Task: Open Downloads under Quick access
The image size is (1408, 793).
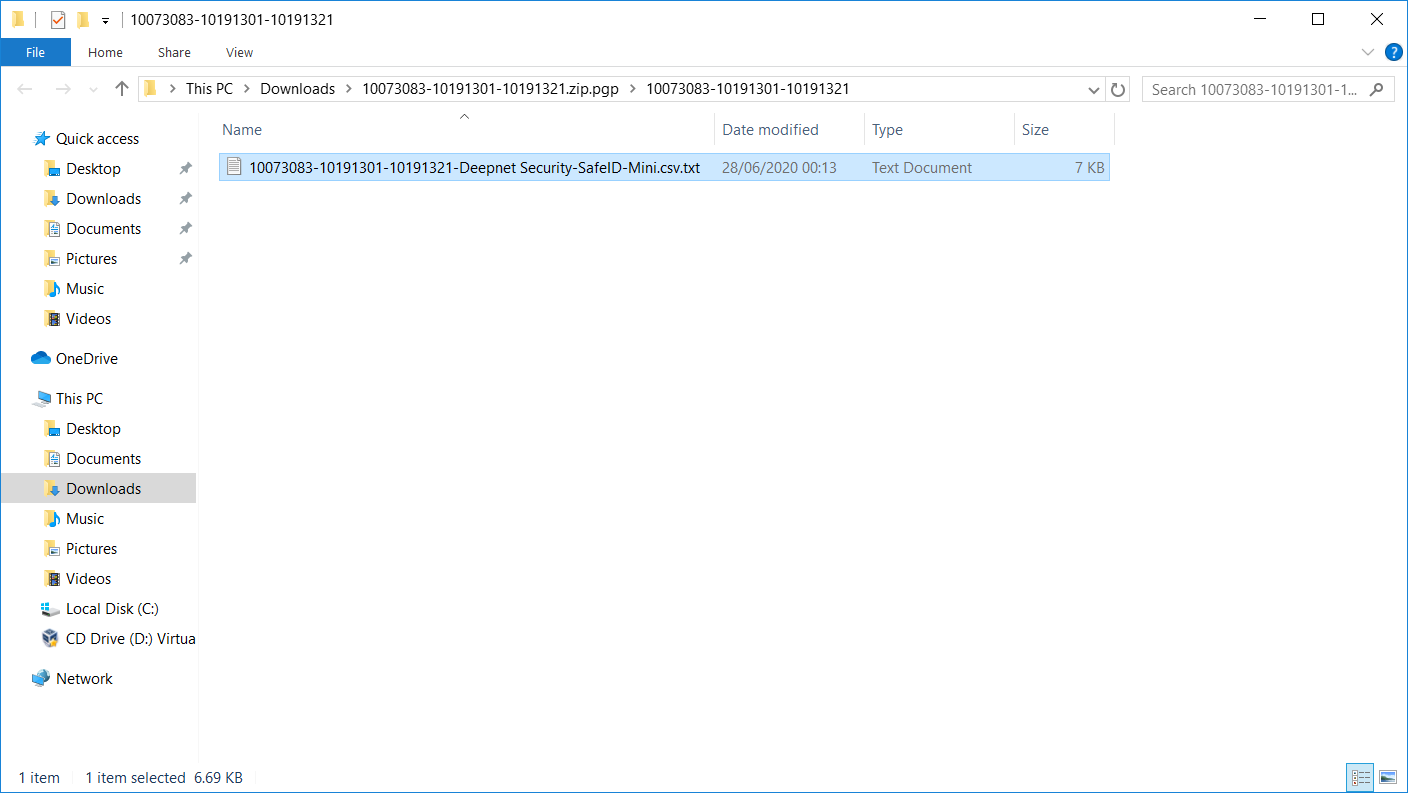Action: 103,199
